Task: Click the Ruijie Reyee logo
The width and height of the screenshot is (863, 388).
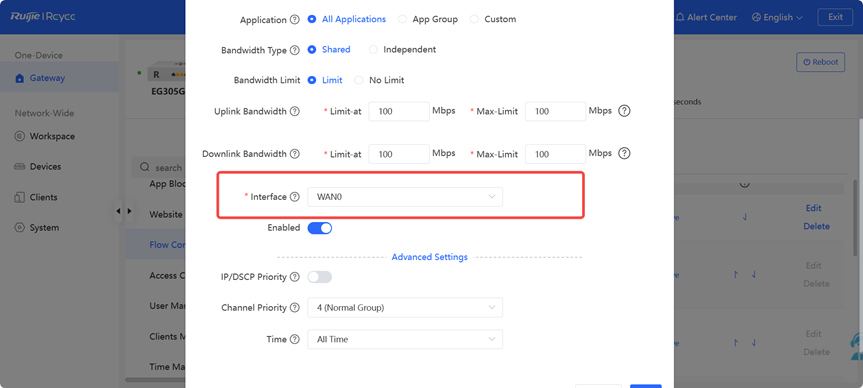Action: pyautogui.click(x=43, y=17)
